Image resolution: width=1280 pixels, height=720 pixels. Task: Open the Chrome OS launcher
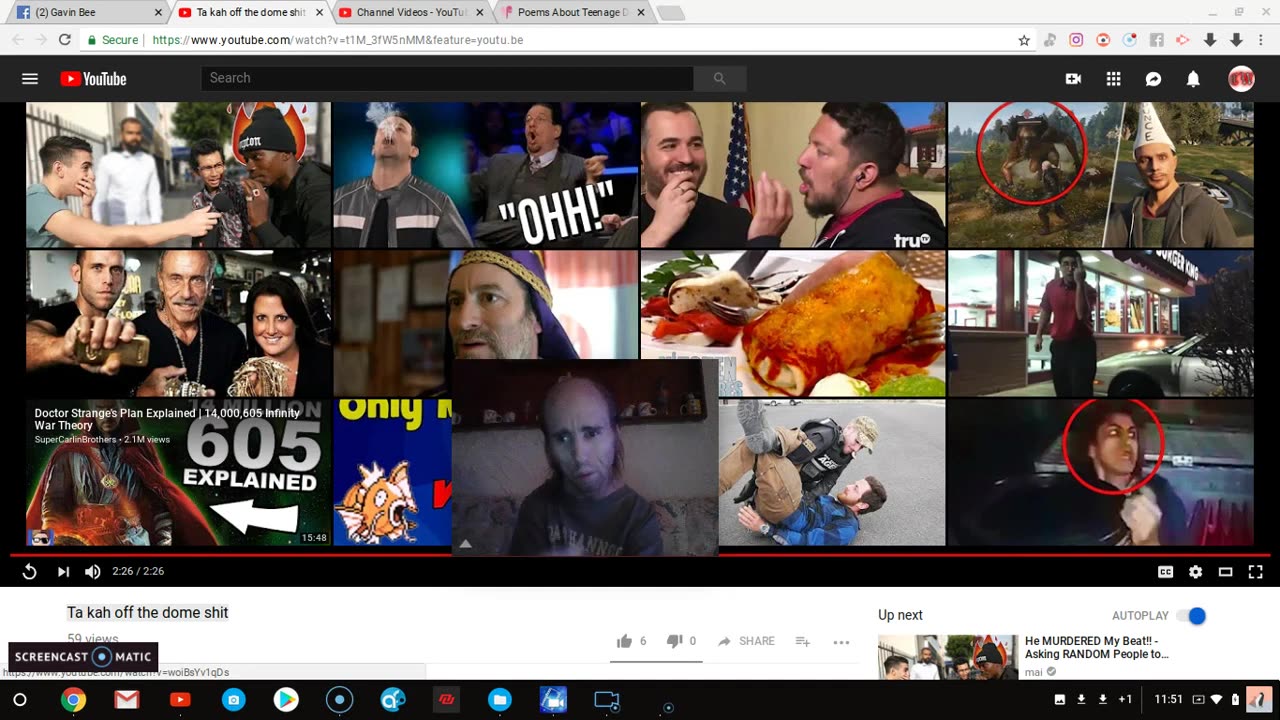tap(20, 700)
